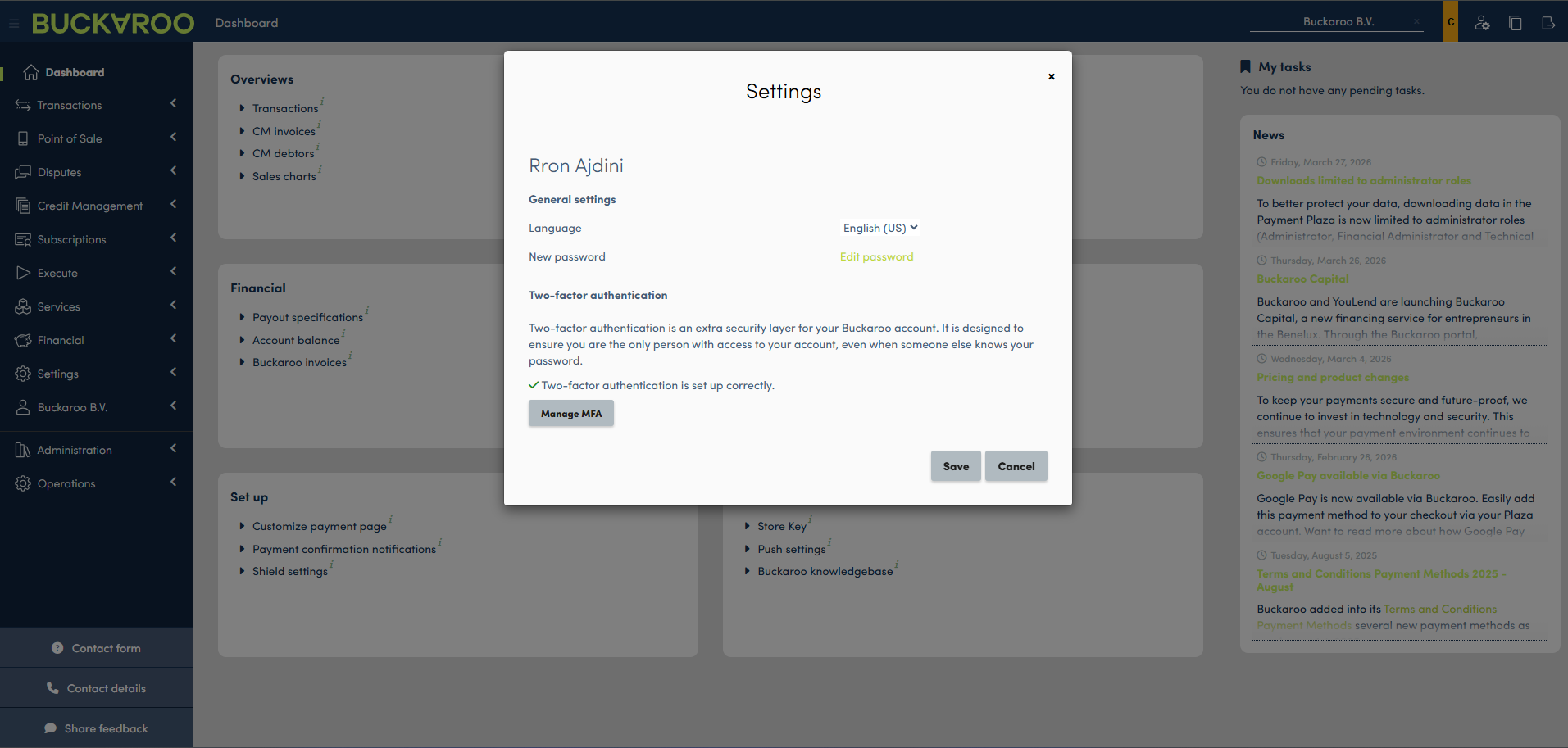Click the question mark icon beside Contact form
Image resolution: width=1568 pixels, height=748 pixels.
click(x=57, y=648)
